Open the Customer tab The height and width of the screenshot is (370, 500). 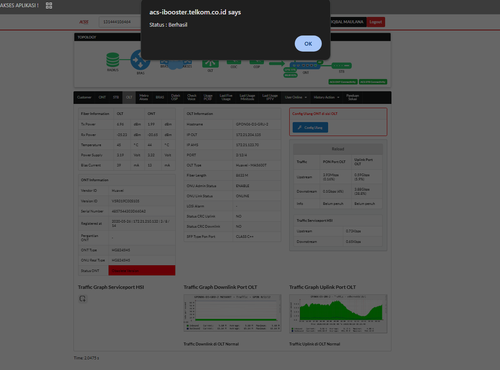point(84,97)
